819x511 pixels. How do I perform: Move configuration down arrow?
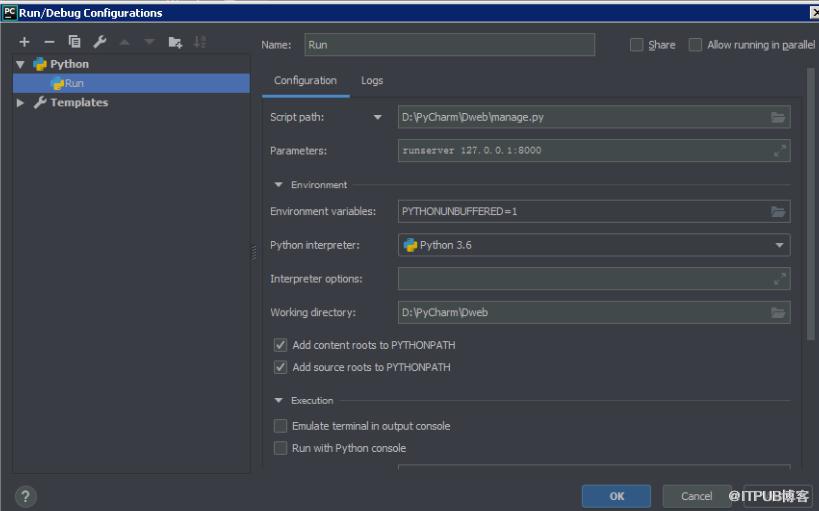click(149, 42)
